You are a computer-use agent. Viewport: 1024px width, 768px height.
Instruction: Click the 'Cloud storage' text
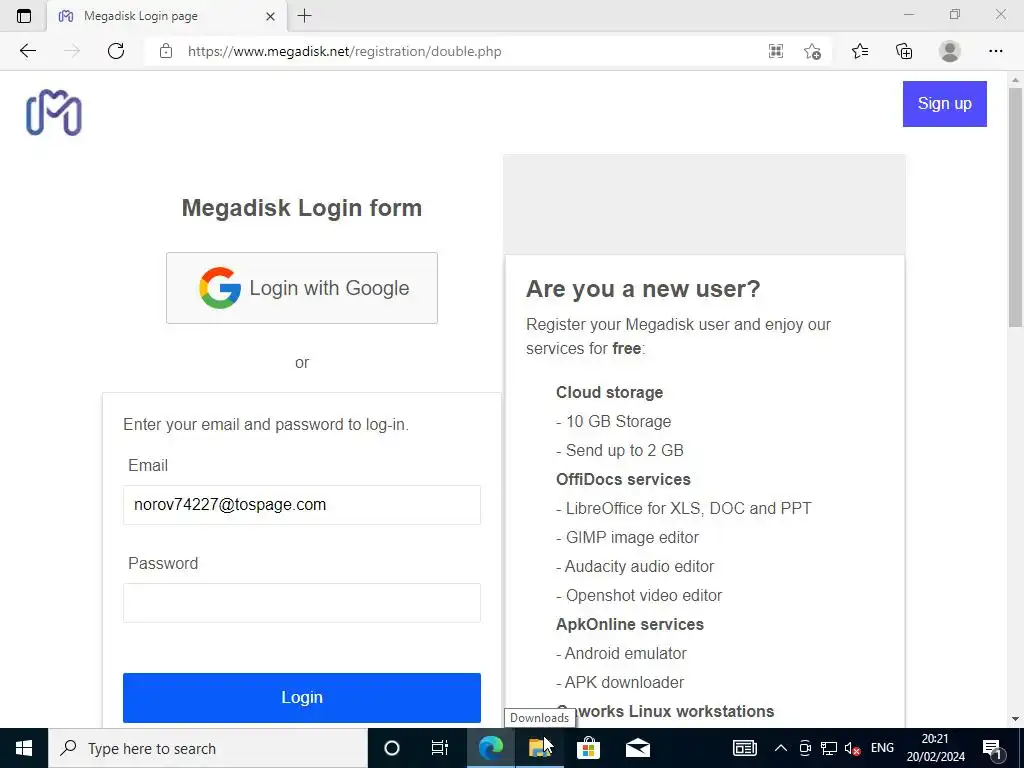tap(609, 392)
